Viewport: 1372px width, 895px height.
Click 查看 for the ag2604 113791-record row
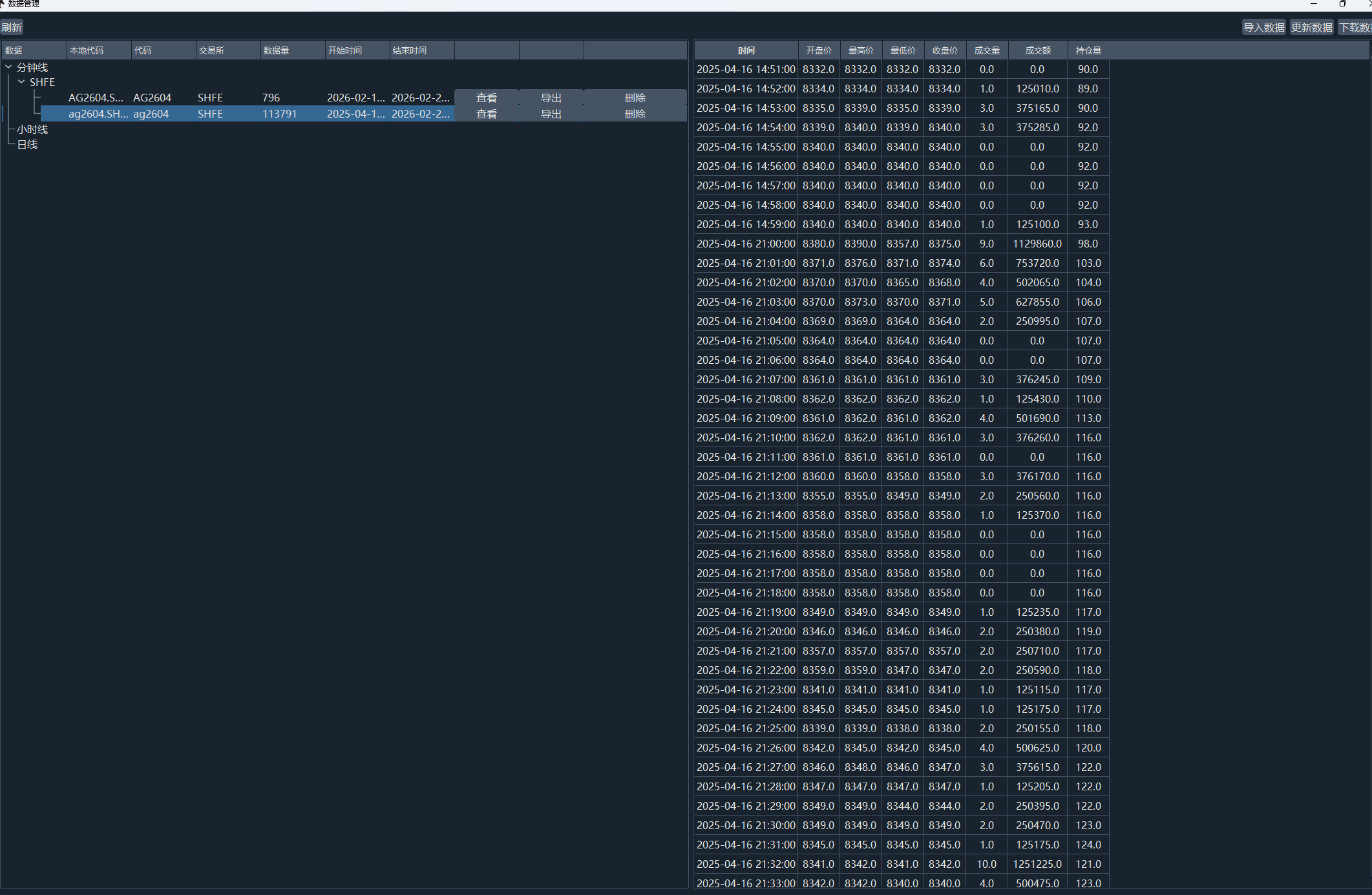click(x=486, y=114)
